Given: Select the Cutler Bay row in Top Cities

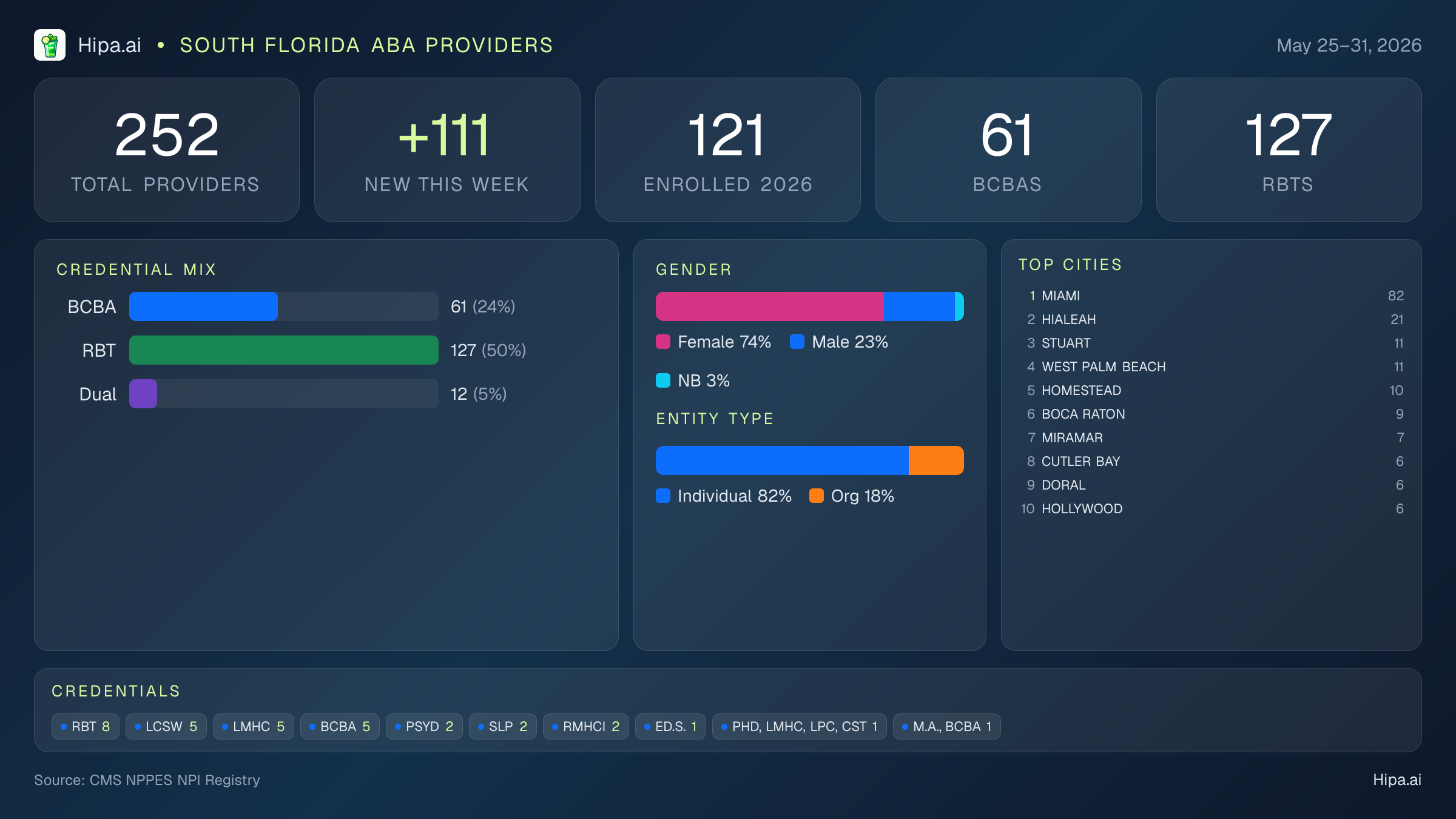Looking at the screenshot, I should [1212, 461].
